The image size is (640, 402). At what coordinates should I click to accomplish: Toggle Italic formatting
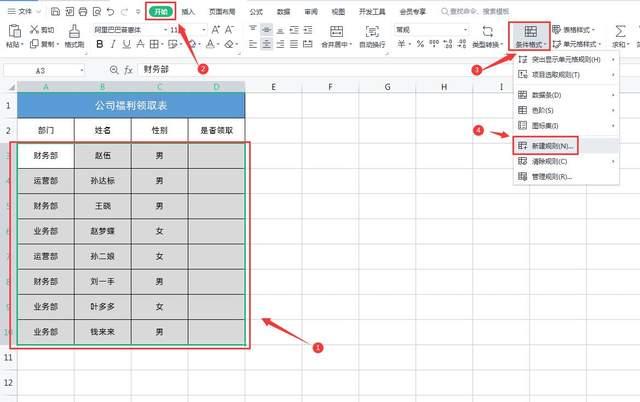pos(113,44)
